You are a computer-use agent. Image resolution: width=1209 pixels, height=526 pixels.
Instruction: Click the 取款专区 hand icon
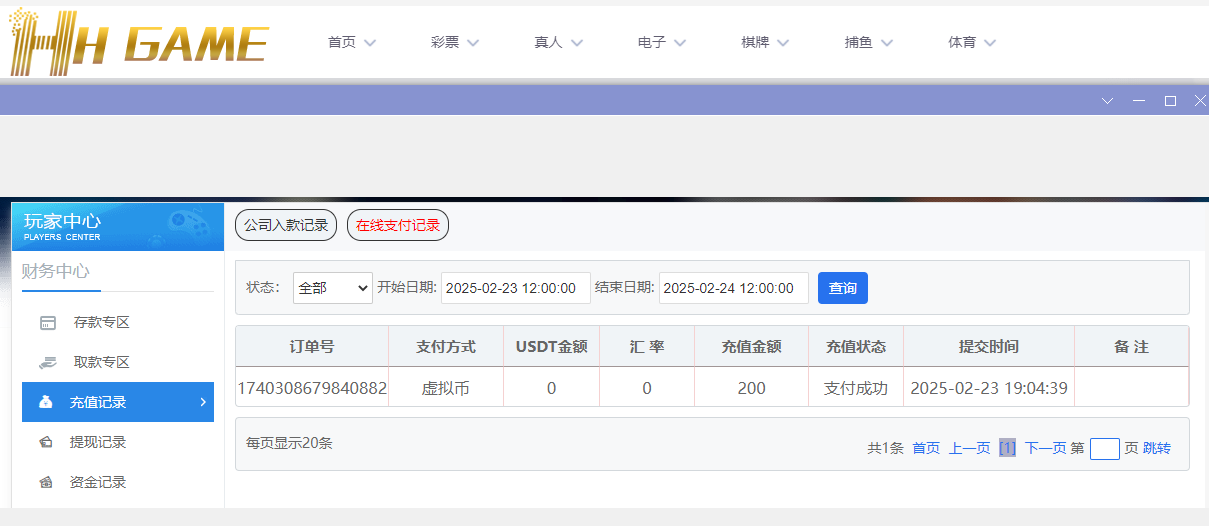pos(47,362)
